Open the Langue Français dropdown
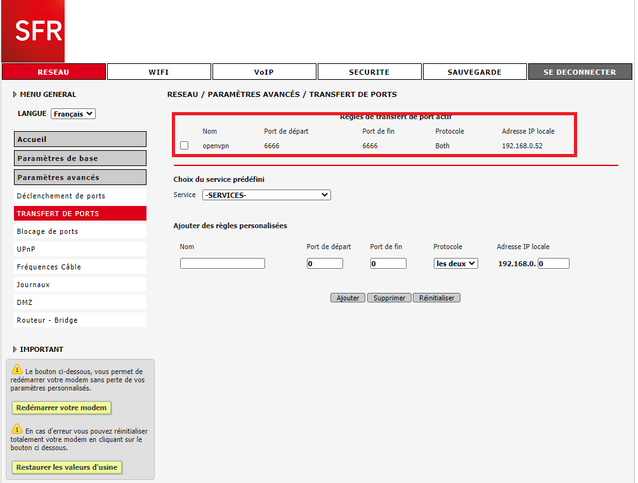638x483 pixels. click(74, 114)
